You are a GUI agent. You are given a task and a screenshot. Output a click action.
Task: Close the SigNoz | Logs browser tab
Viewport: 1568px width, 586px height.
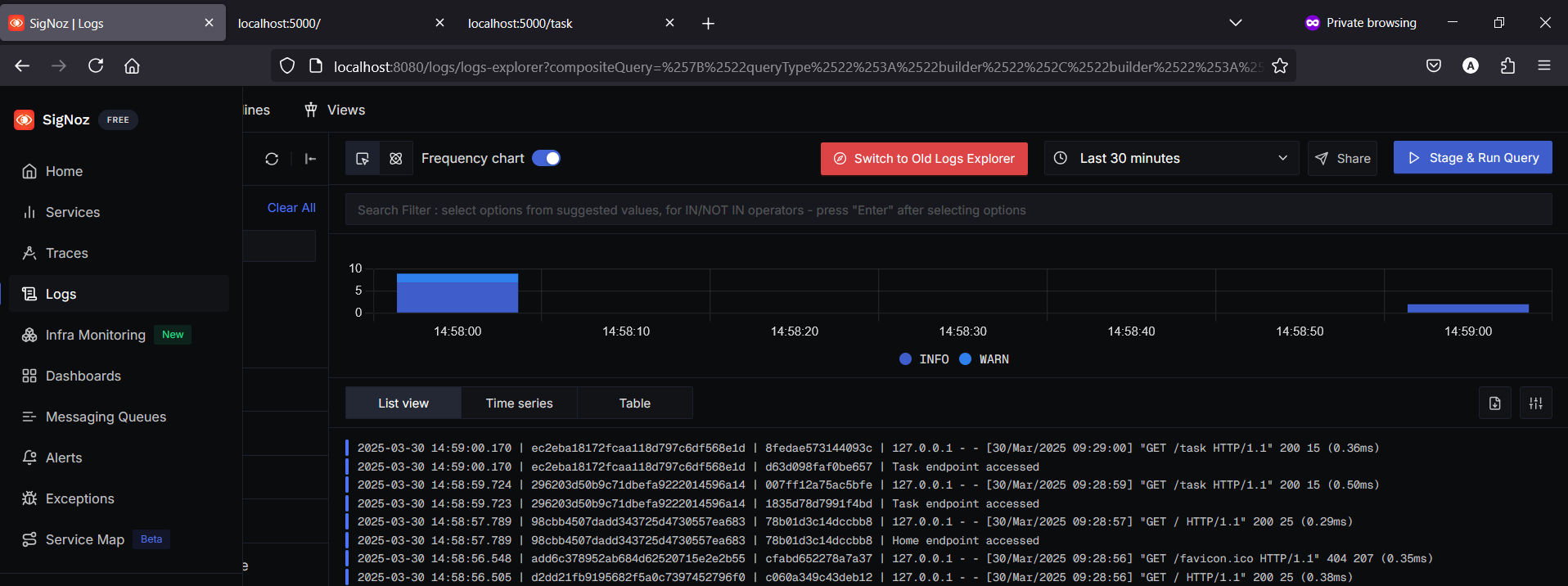tap(209, 23)
